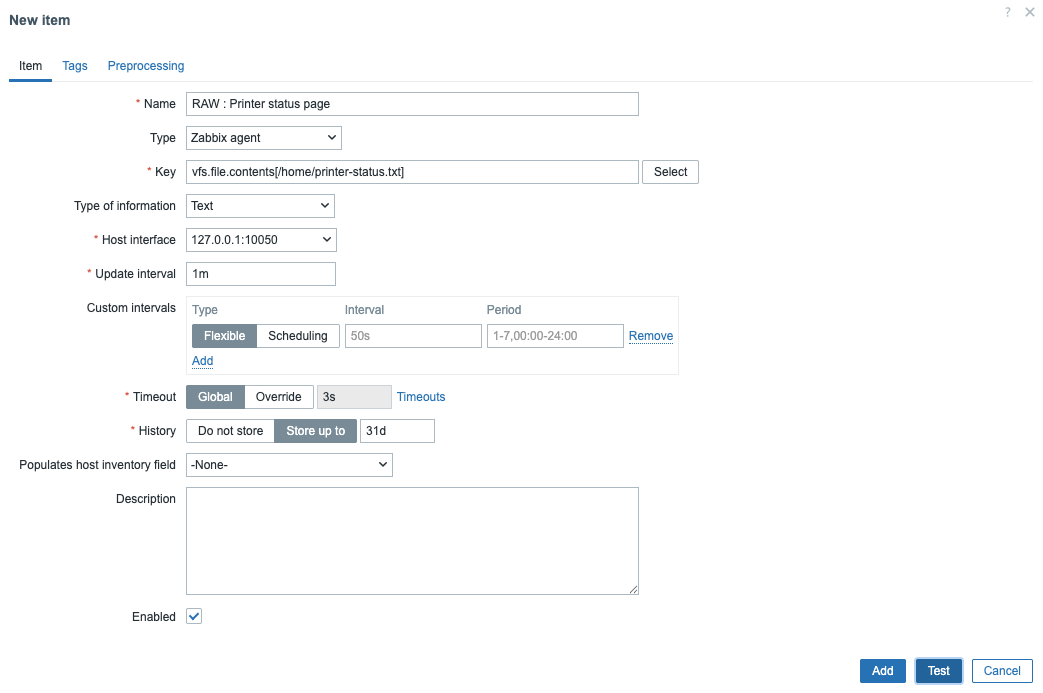This screenshot has width=1043, height=693.
Task: Open the Preprocessing tab
Action: [x=146, y=66]
